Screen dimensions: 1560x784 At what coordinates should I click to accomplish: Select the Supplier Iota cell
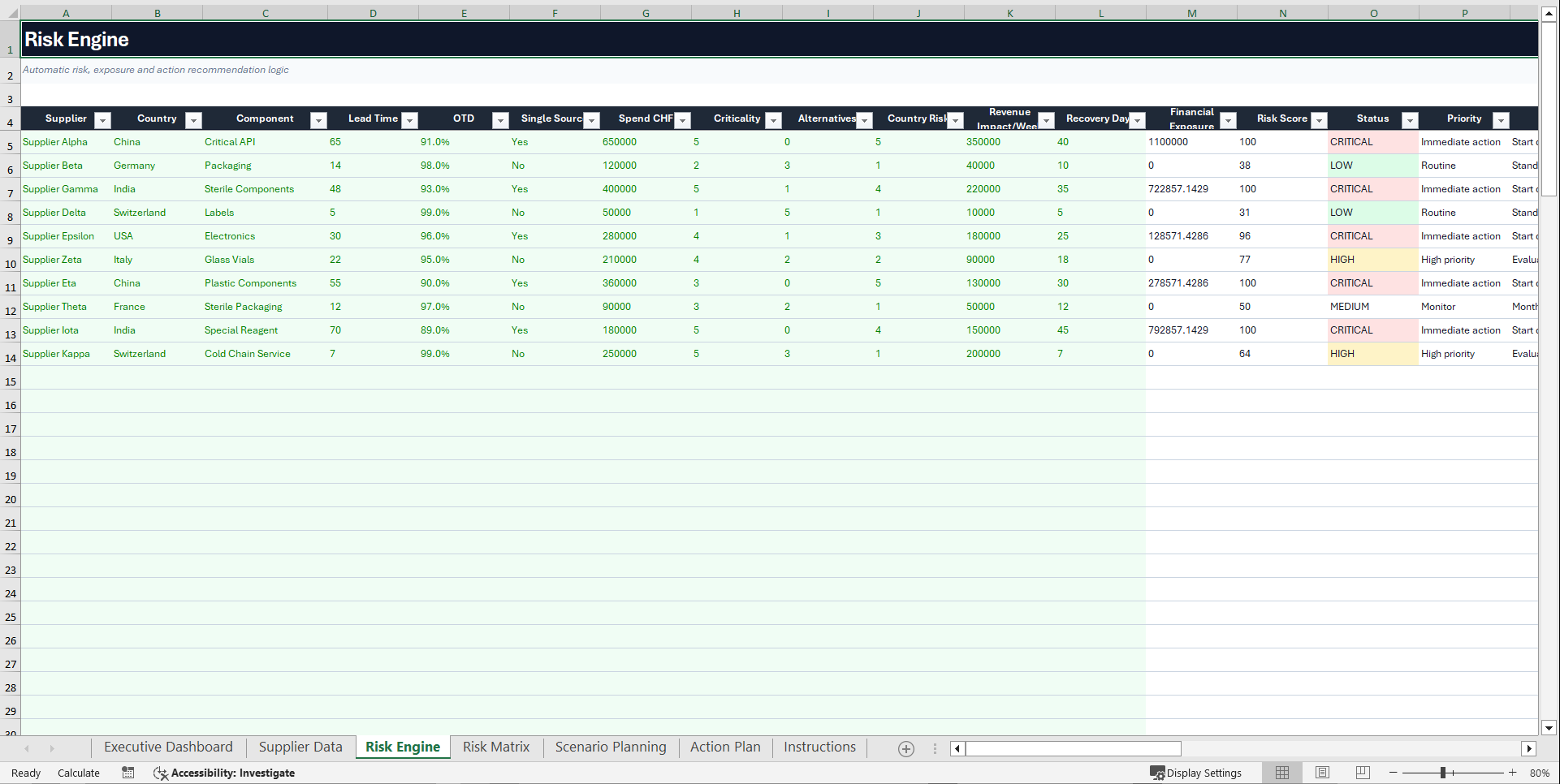[66, 330]
